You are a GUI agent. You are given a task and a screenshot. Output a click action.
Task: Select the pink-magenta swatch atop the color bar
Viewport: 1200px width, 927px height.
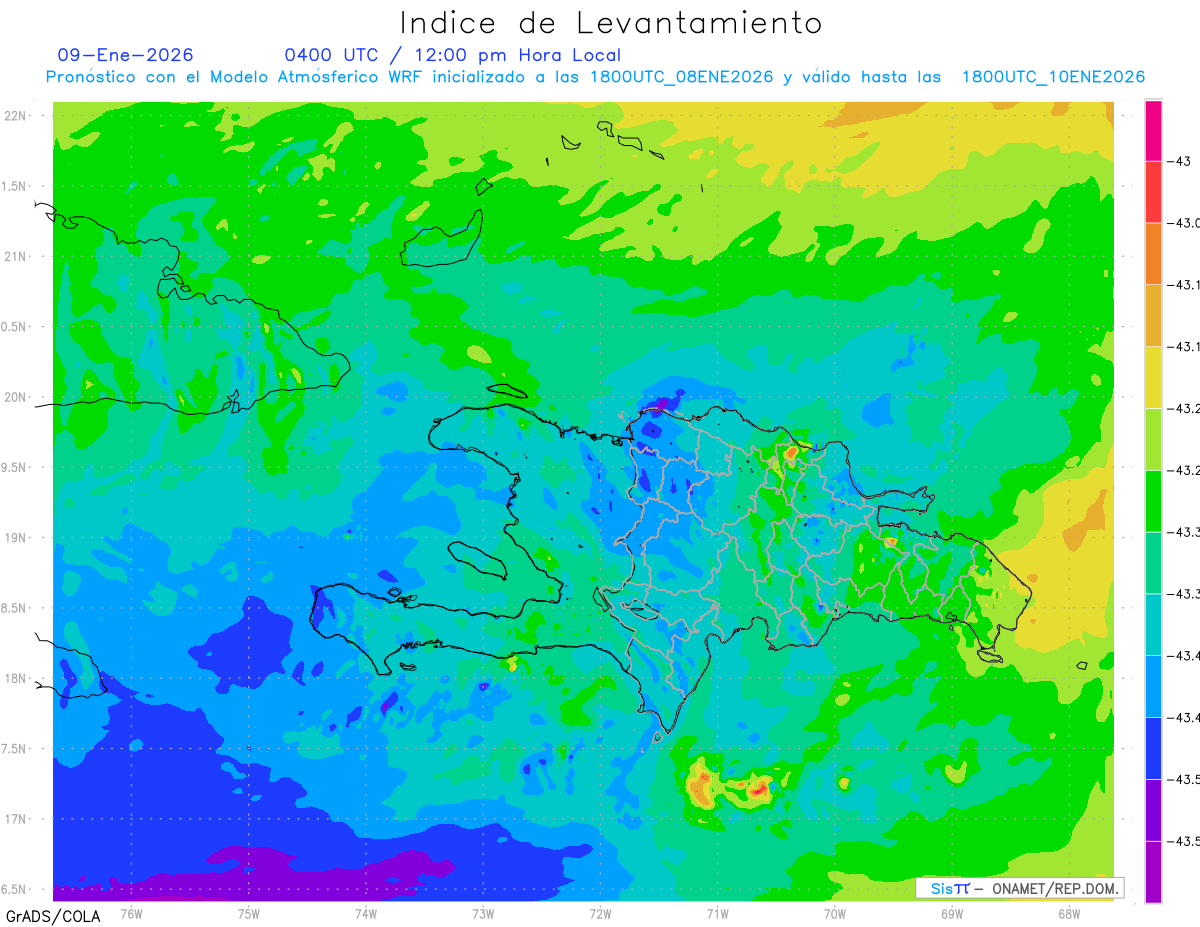point(1153,130)
